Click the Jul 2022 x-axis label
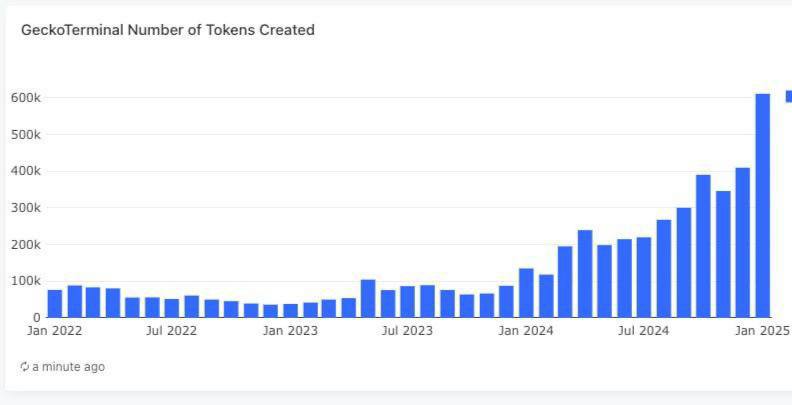This screenshot has height=405, width=792. [x=171, y=331]
